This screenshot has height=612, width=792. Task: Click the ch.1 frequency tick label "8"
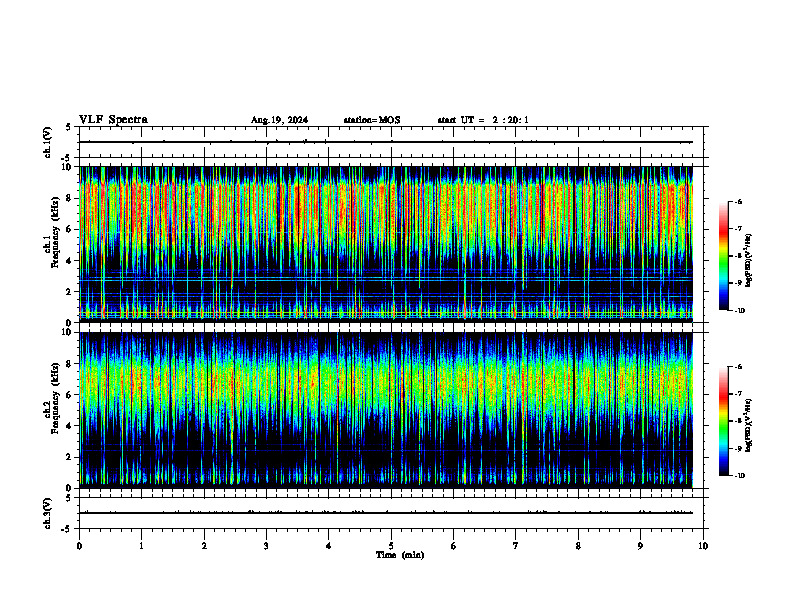tap(70, 198)
